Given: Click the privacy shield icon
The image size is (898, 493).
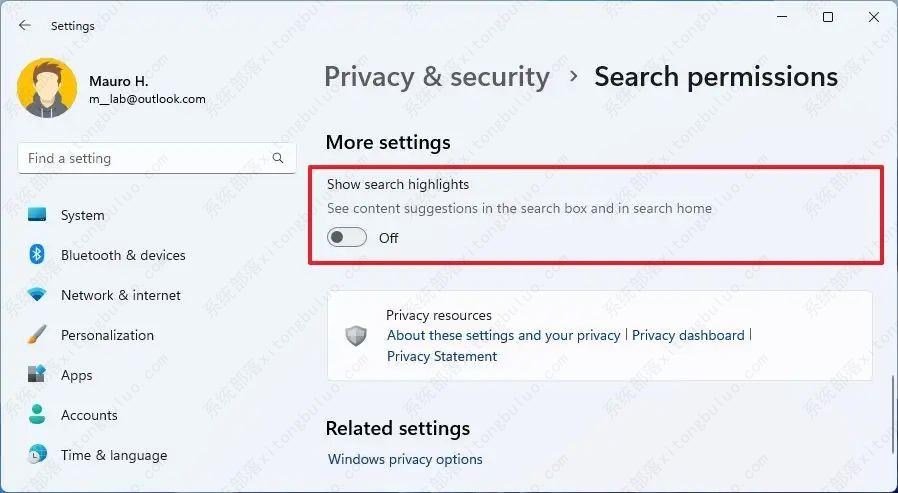Looking at the screenshot, I should click(x=356, y=336).
